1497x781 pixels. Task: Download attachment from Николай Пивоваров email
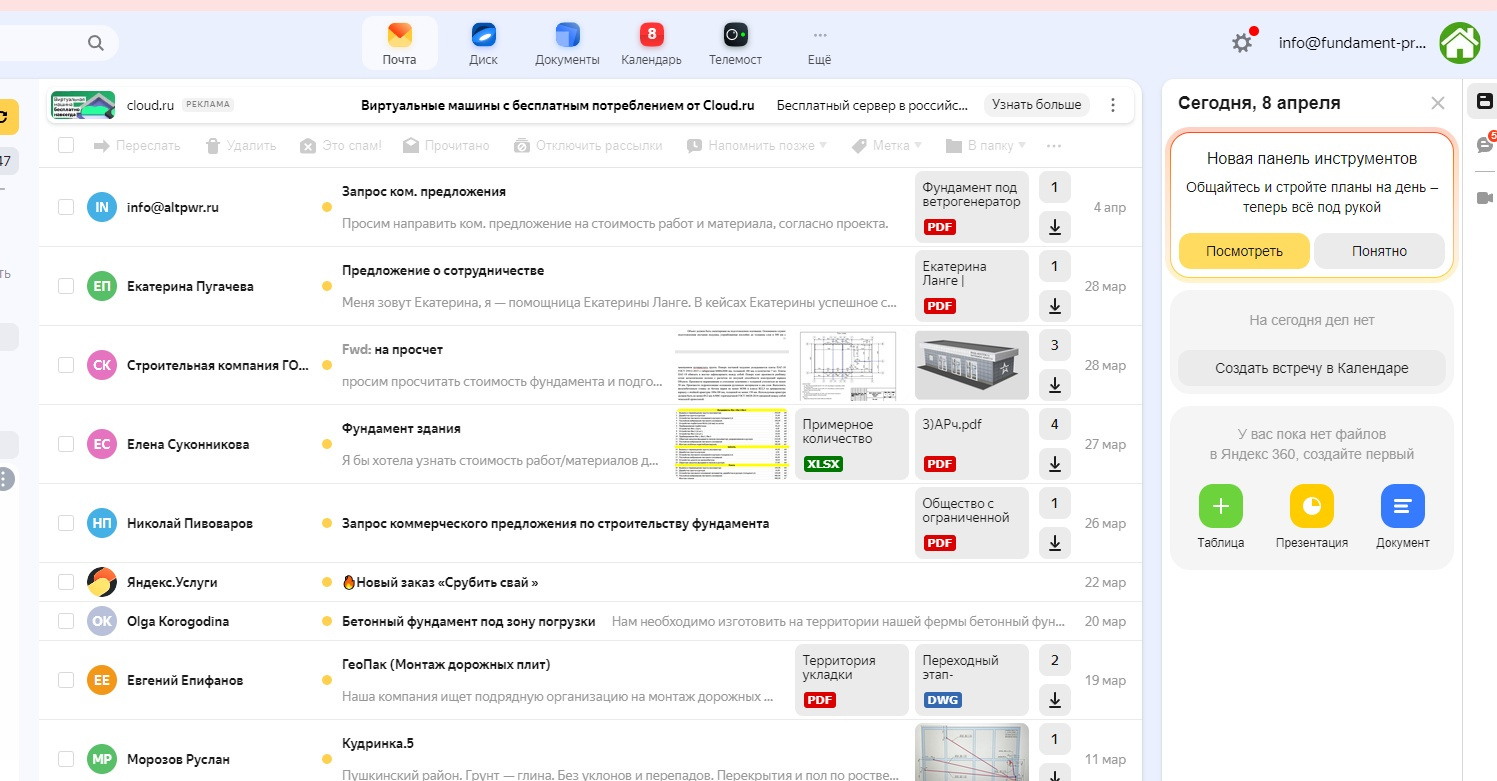point(1054,543)
